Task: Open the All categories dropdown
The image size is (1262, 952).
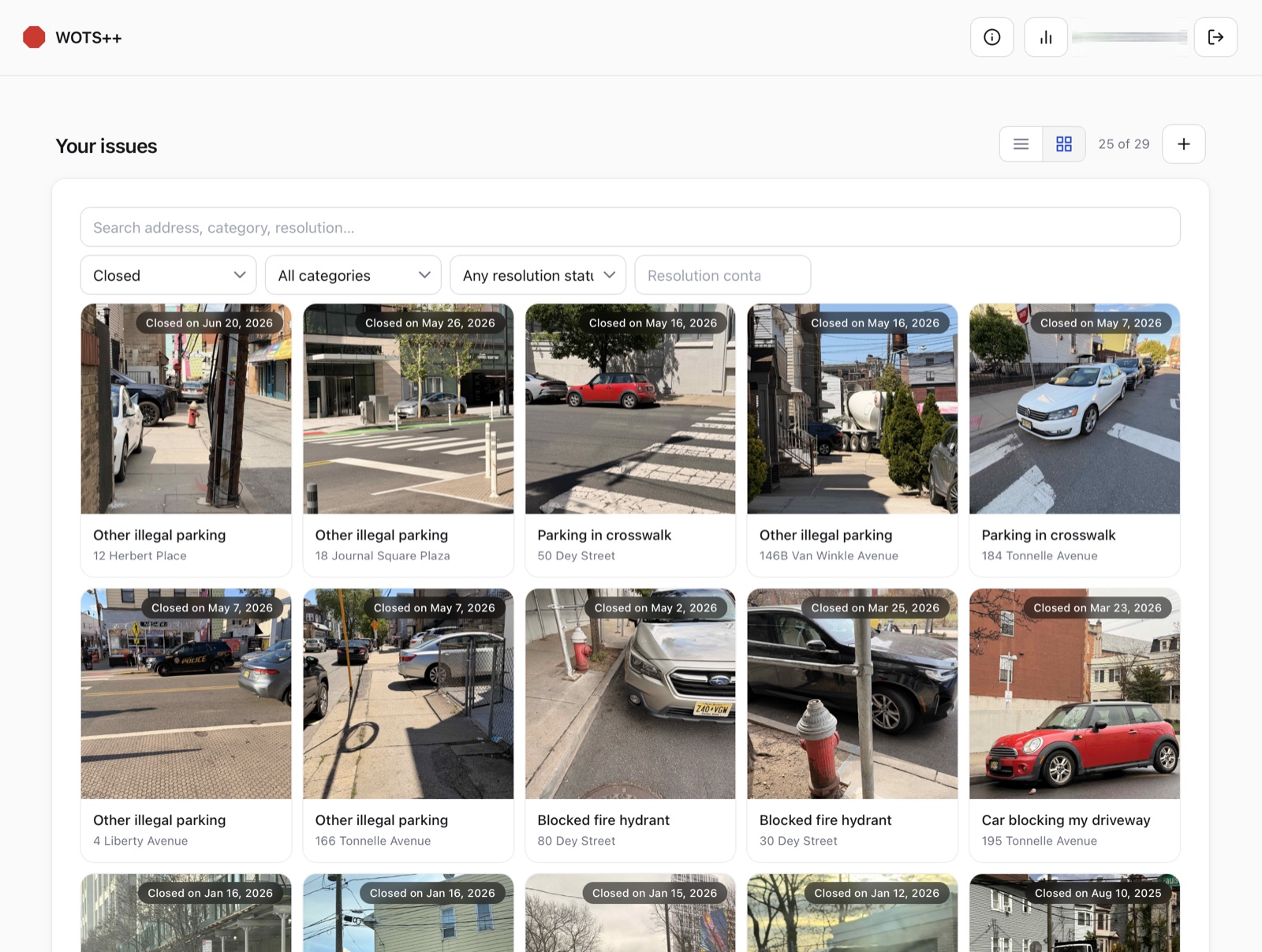Action: pyautogui.click(x=353, y=275)
